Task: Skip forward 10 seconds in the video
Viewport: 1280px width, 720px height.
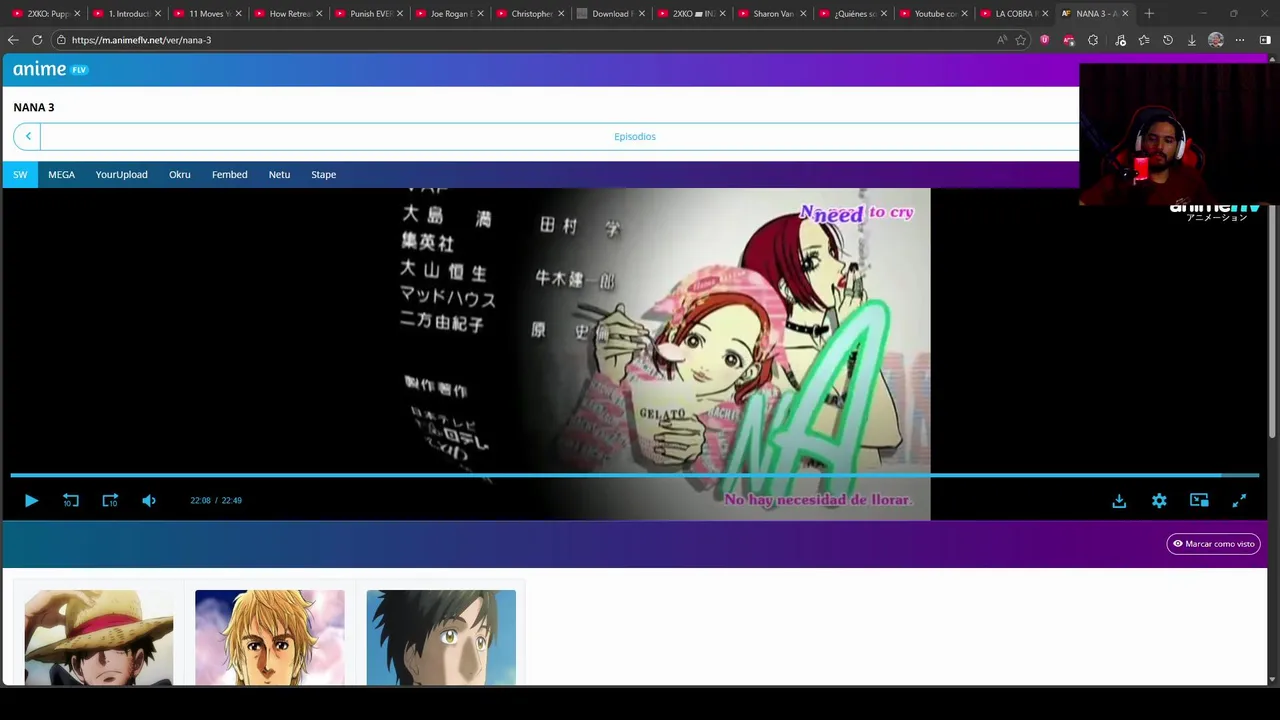Action: click(110, 500)
